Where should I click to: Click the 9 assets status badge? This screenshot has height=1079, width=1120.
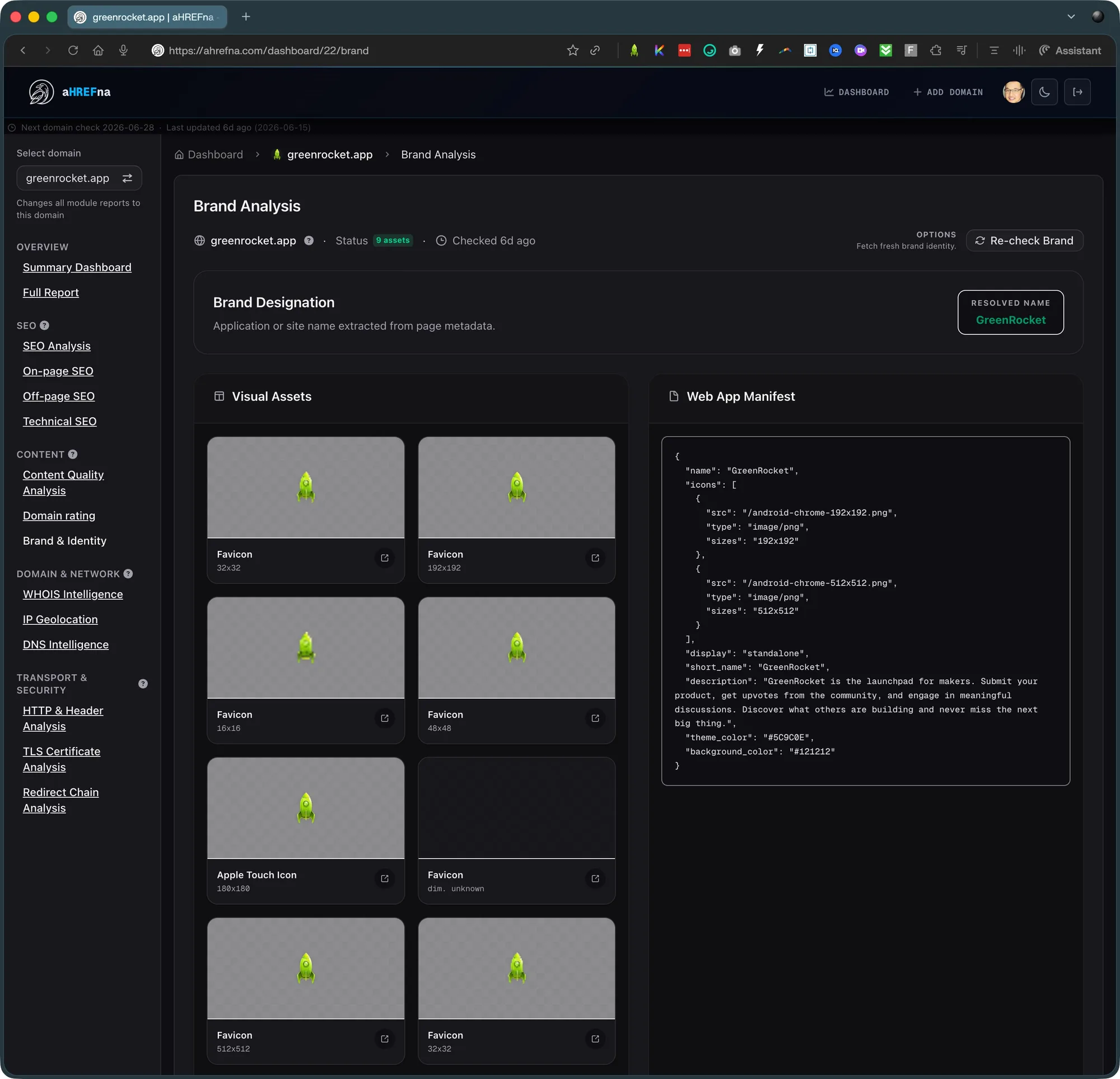393,241
